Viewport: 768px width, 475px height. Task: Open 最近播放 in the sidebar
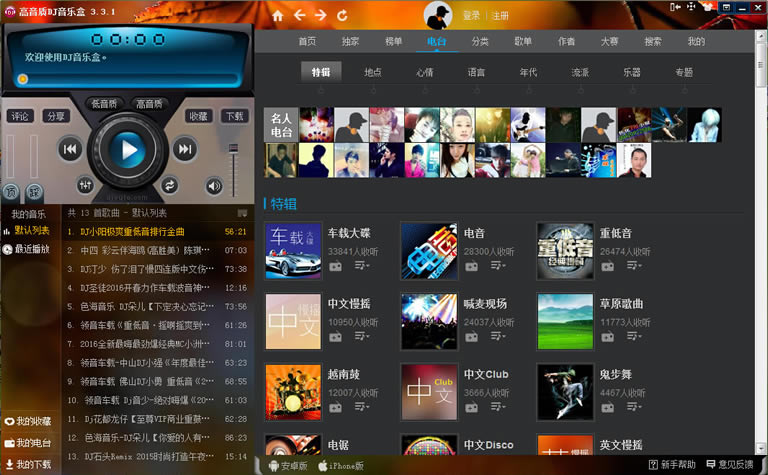[x=26, y=249]
